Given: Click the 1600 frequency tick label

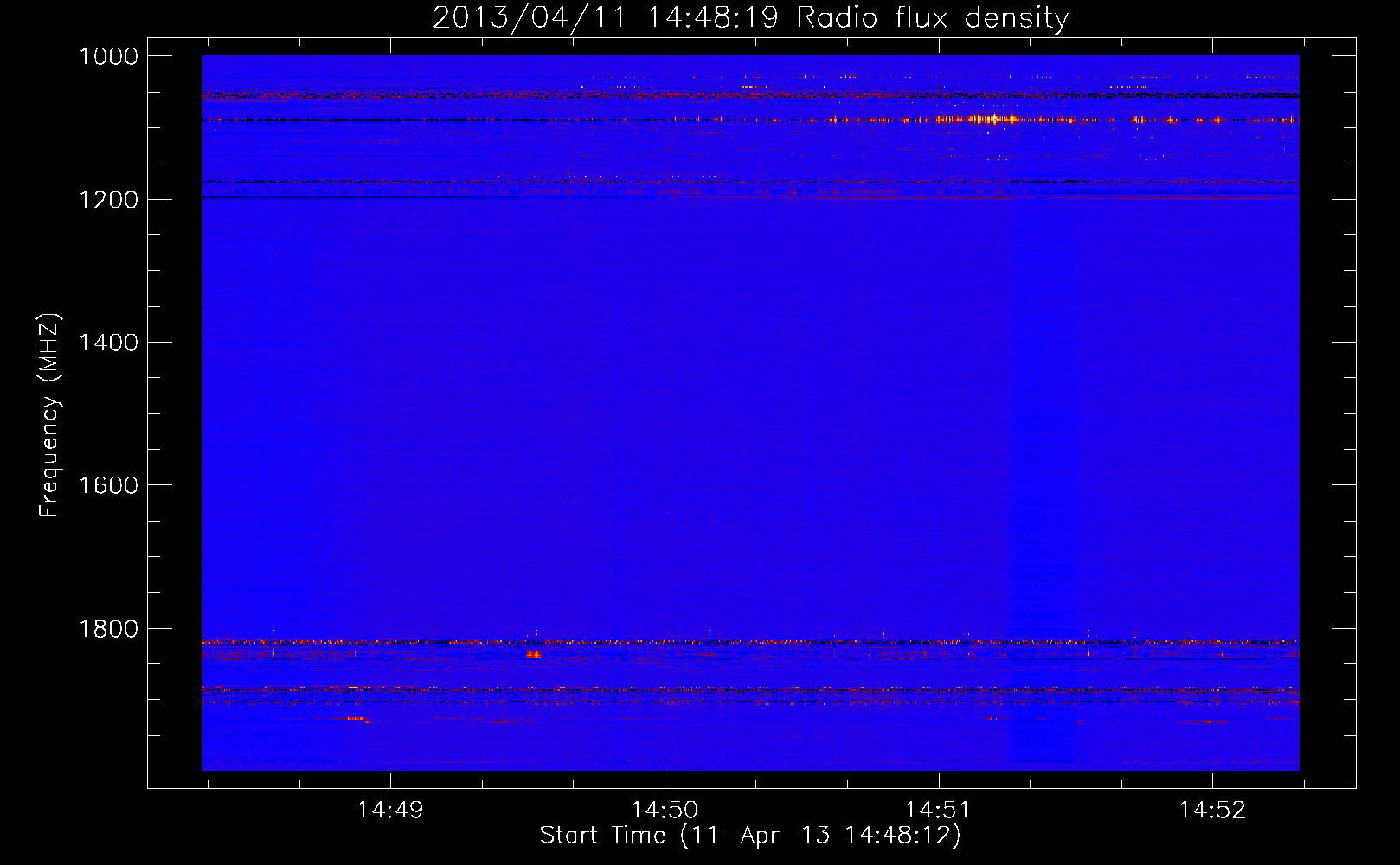Looking at the screenshot, I should (x=108, y=485).
